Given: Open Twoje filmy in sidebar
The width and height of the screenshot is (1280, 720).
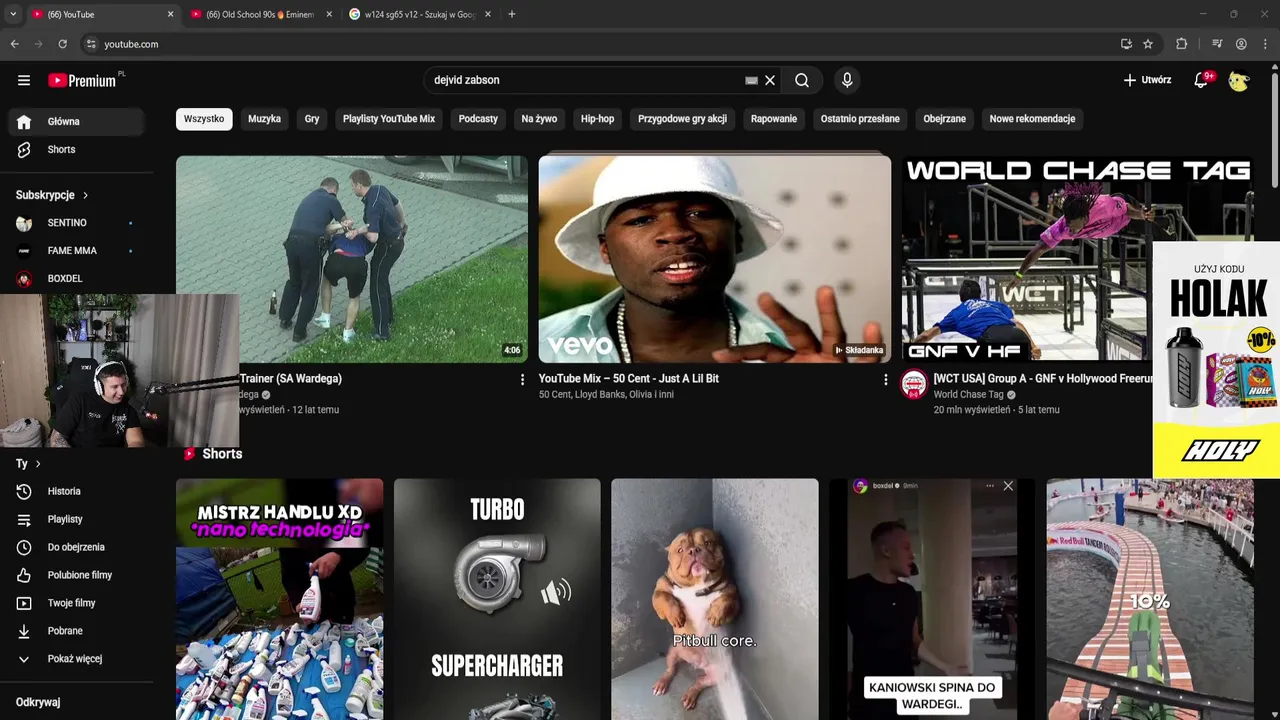Looking at the screenshot, I should pos(78,603).
